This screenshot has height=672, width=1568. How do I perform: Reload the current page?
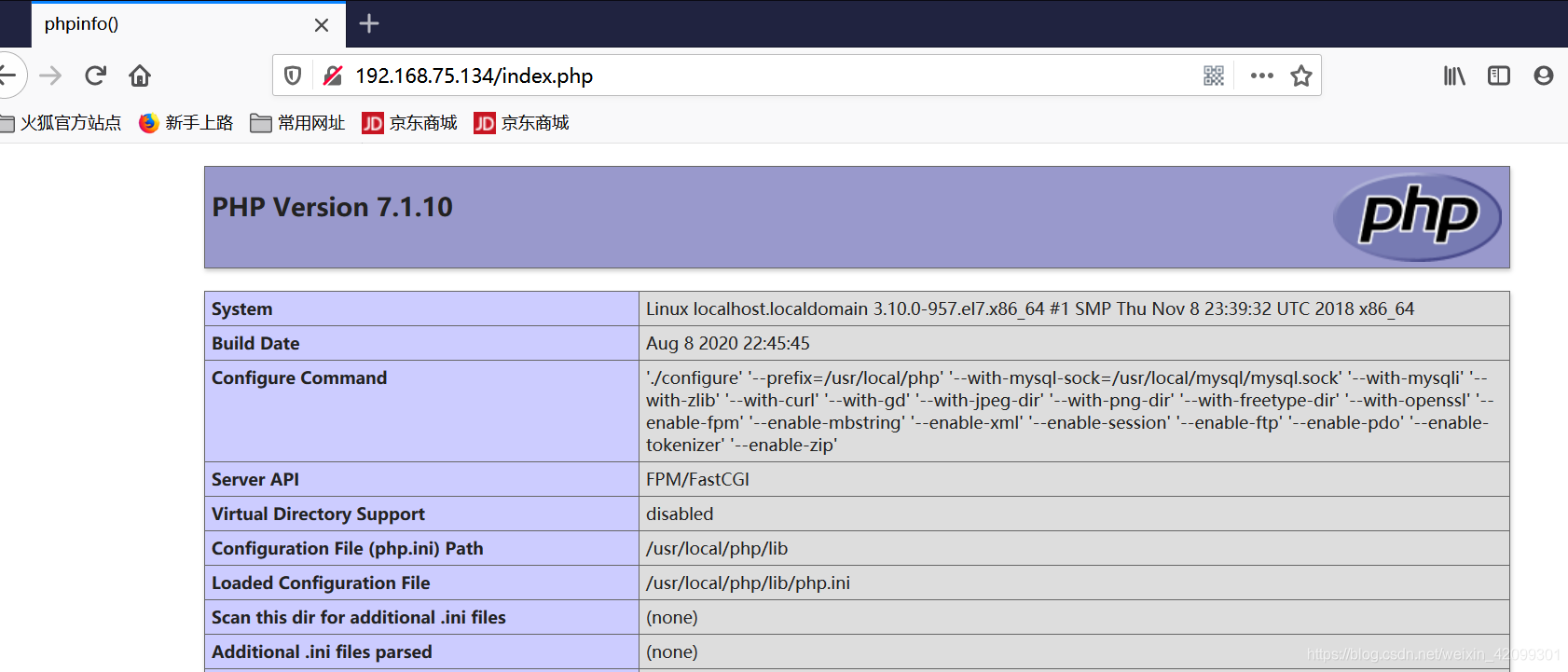click(95, 75)
